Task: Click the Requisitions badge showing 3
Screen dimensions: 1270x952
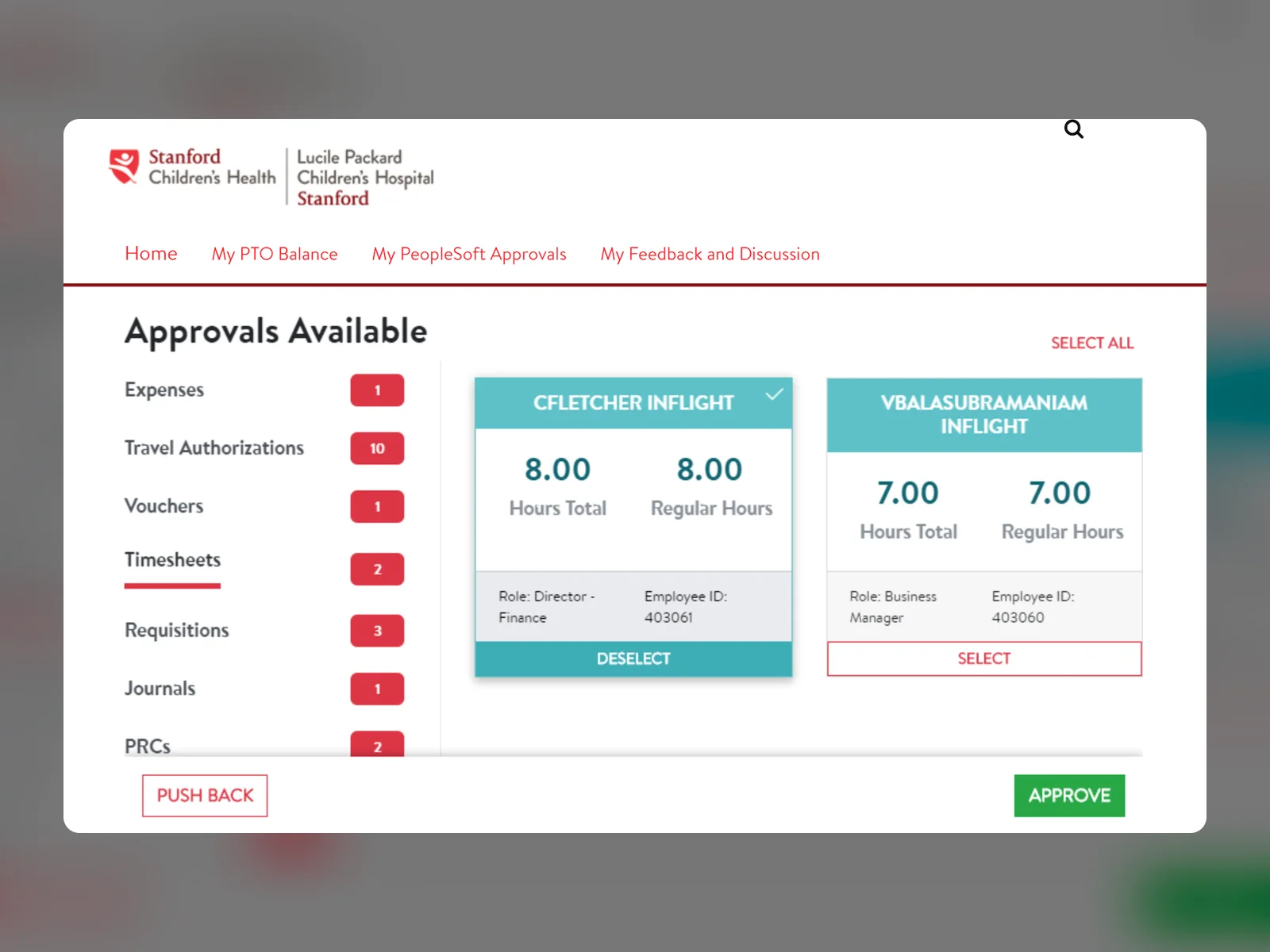Action: (377, 631)
